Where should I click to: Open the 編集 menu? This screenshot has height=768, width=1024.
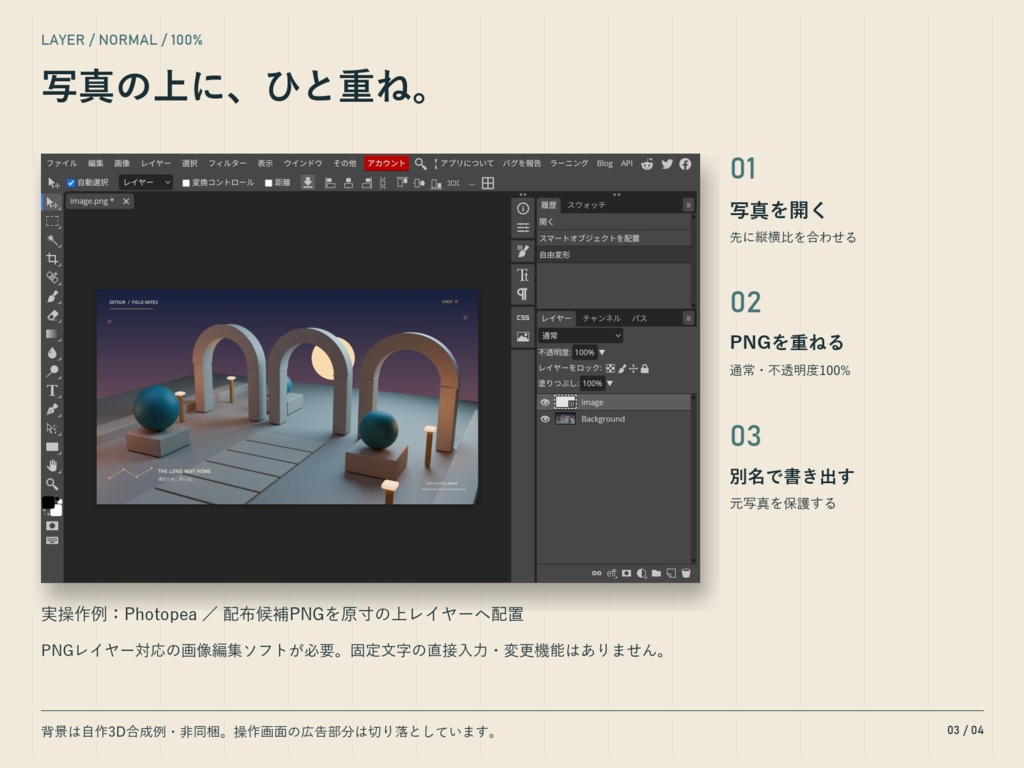(x=96, y=163)
